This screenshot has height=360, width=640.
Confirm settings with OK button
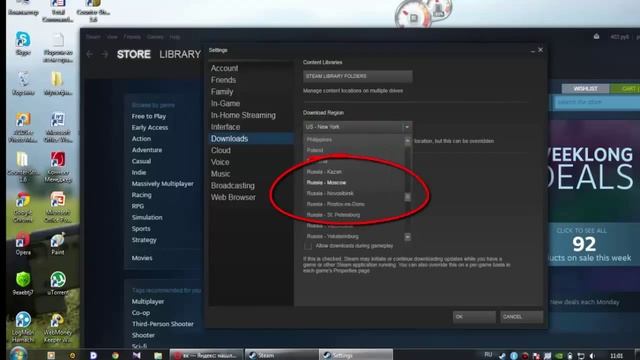(x=474, y=317)
